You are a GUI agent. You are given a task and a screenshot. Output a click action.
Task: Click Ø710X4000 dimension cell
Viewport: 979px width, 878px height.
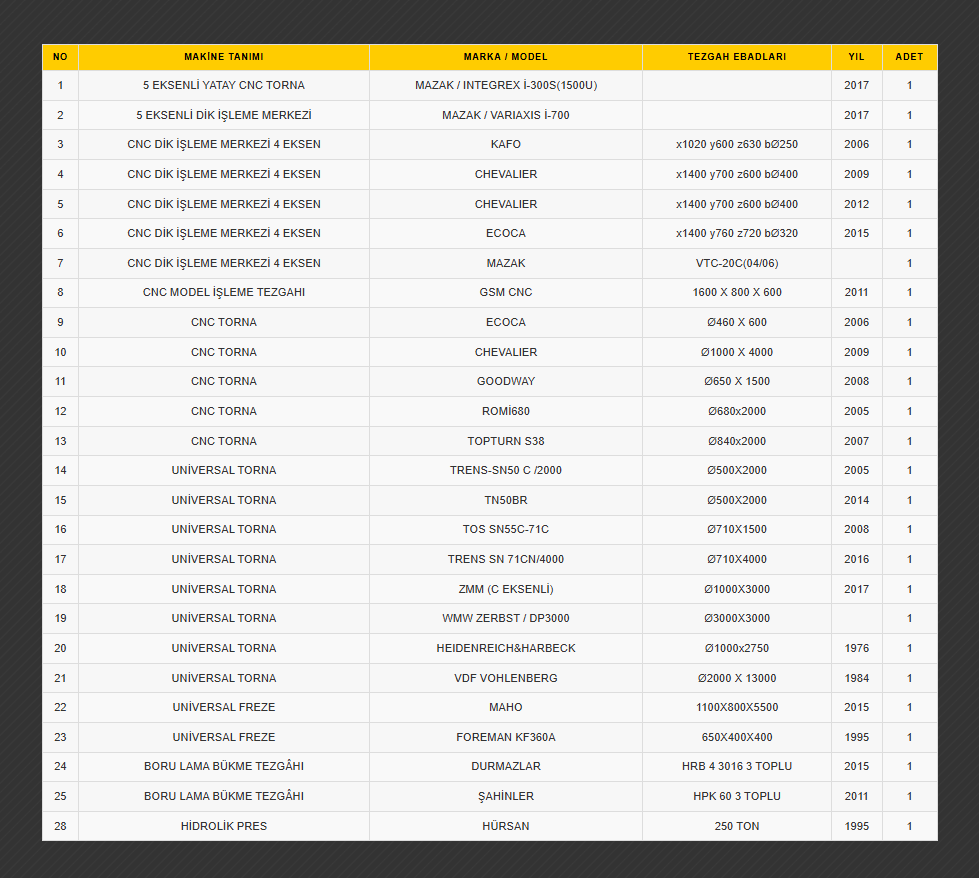pyautogui.click(x=737, y=560)
